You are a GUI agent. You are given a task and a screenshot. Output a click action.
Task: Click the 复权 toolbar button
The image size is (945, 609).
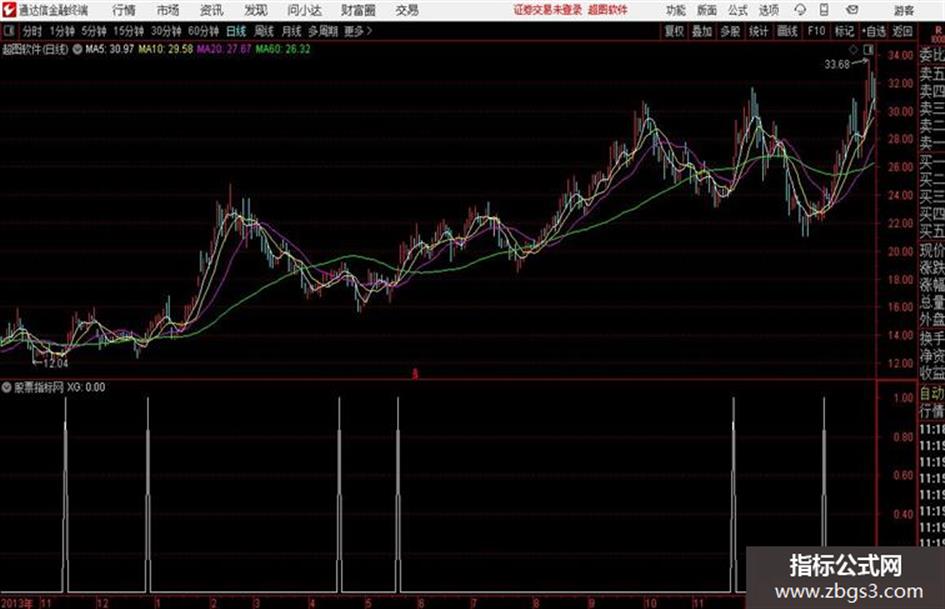pos(674,31)
